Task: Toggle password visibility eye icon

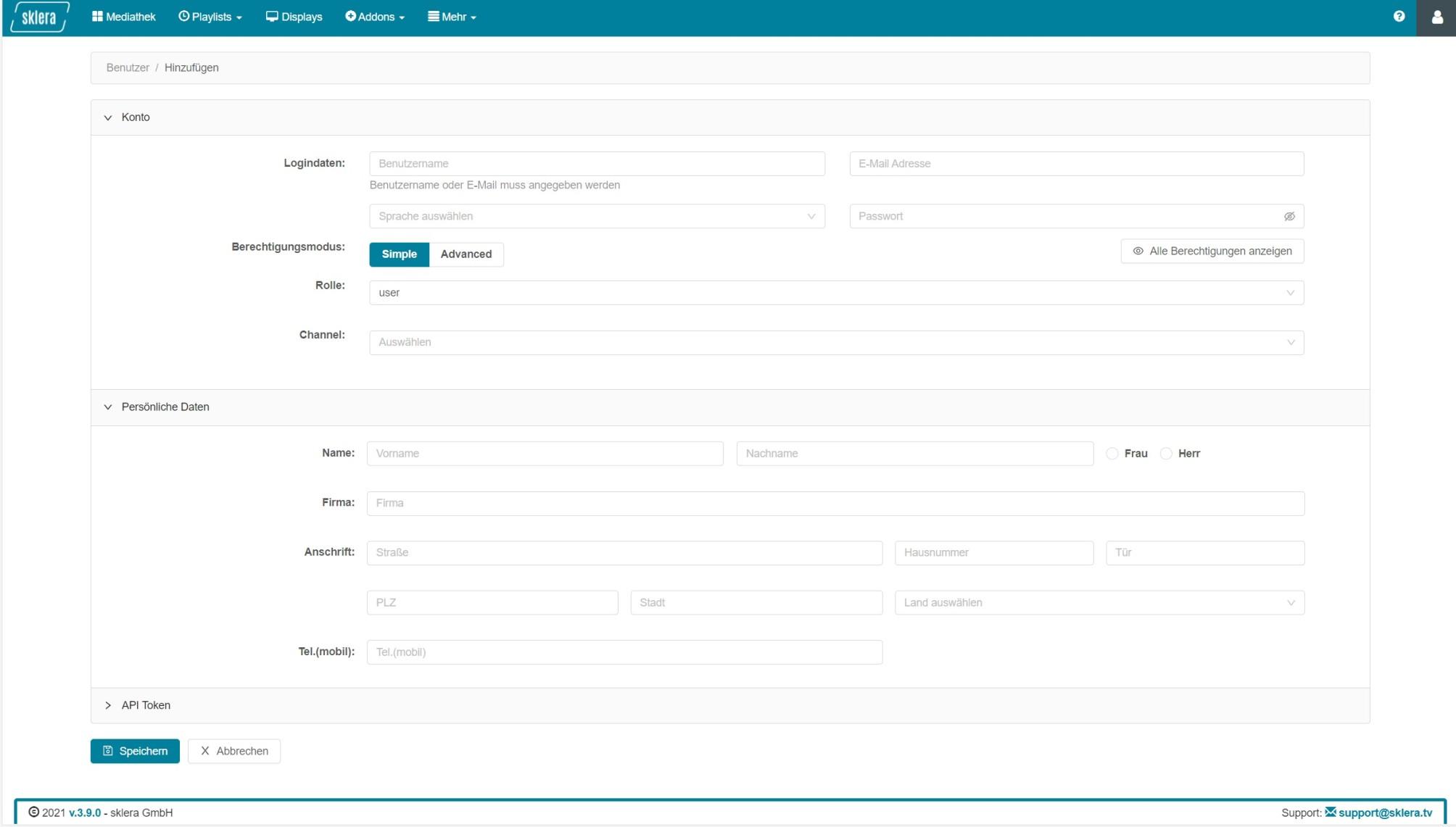Action: (x=1289, y=217)
